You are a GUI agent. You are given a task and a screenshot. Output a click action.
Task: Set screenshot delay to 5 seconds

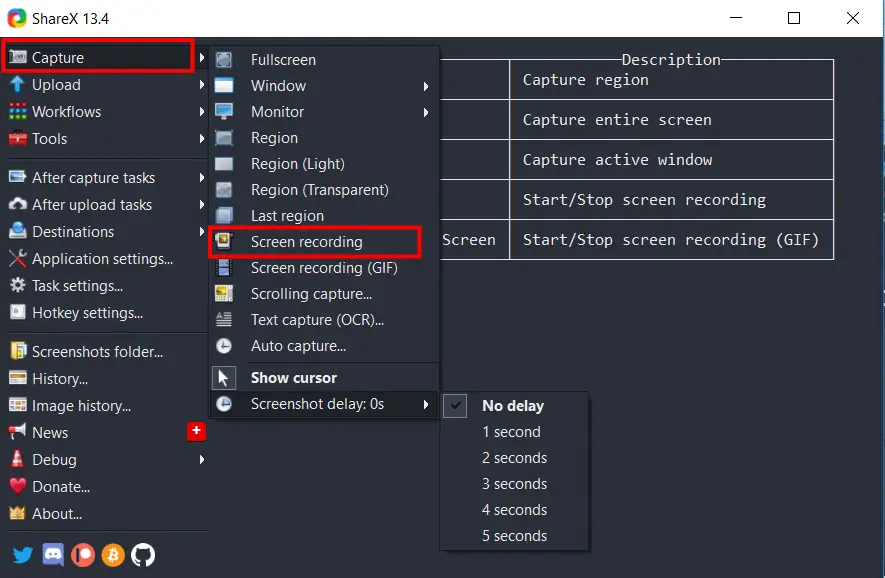(514, 536)
